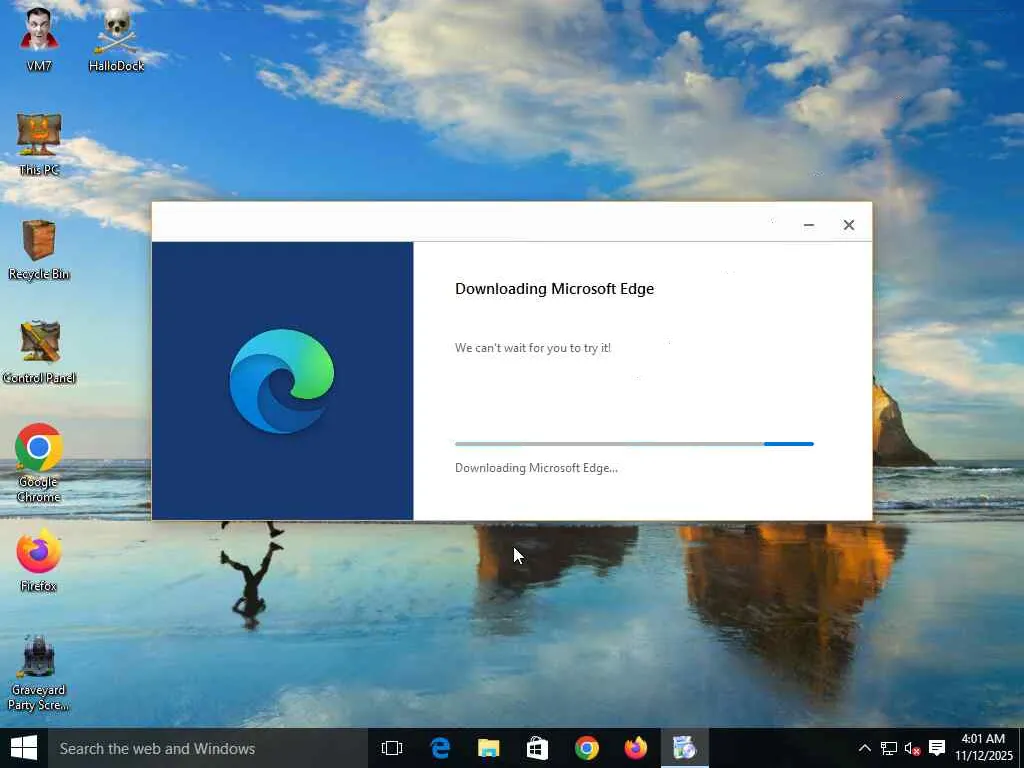The height and width of the screenshot is (768, 1024).
Task: Select the Control Panel desktop icon
Action: 39,353
